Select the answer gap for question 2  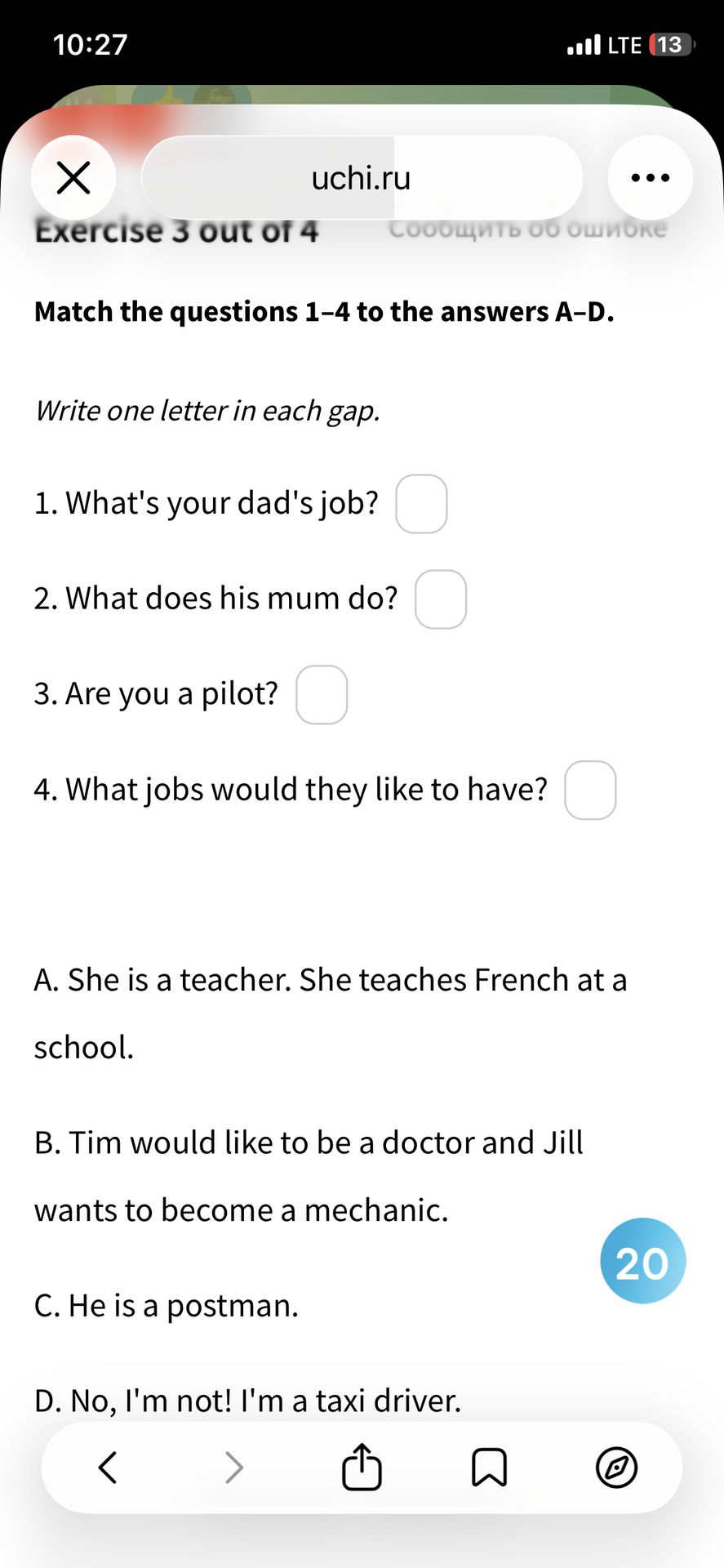click(441, 599)
